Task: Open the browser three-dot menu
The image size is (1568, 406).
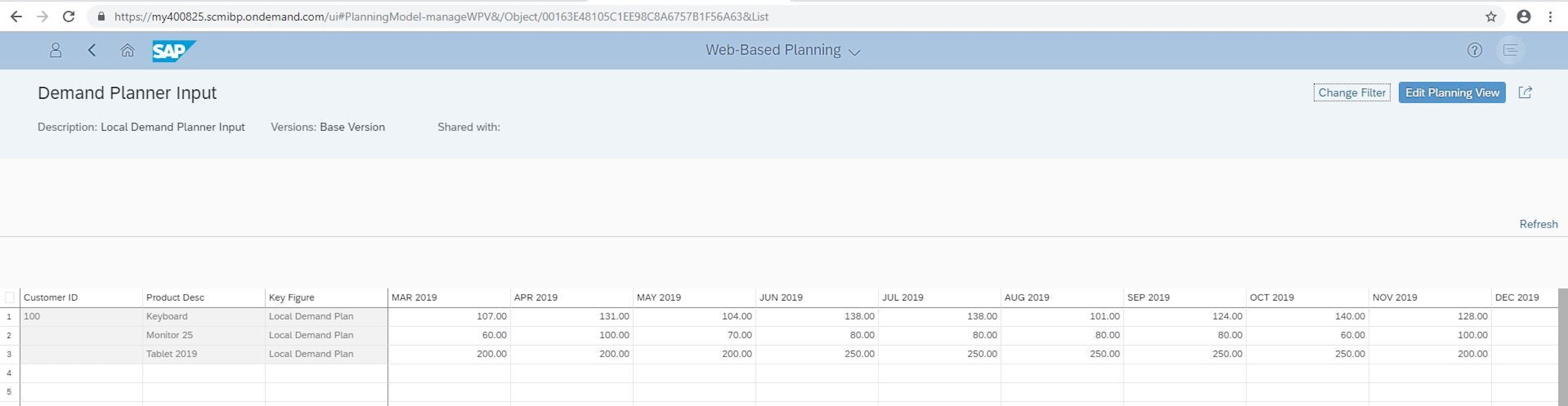Action: click(1551, 16)
